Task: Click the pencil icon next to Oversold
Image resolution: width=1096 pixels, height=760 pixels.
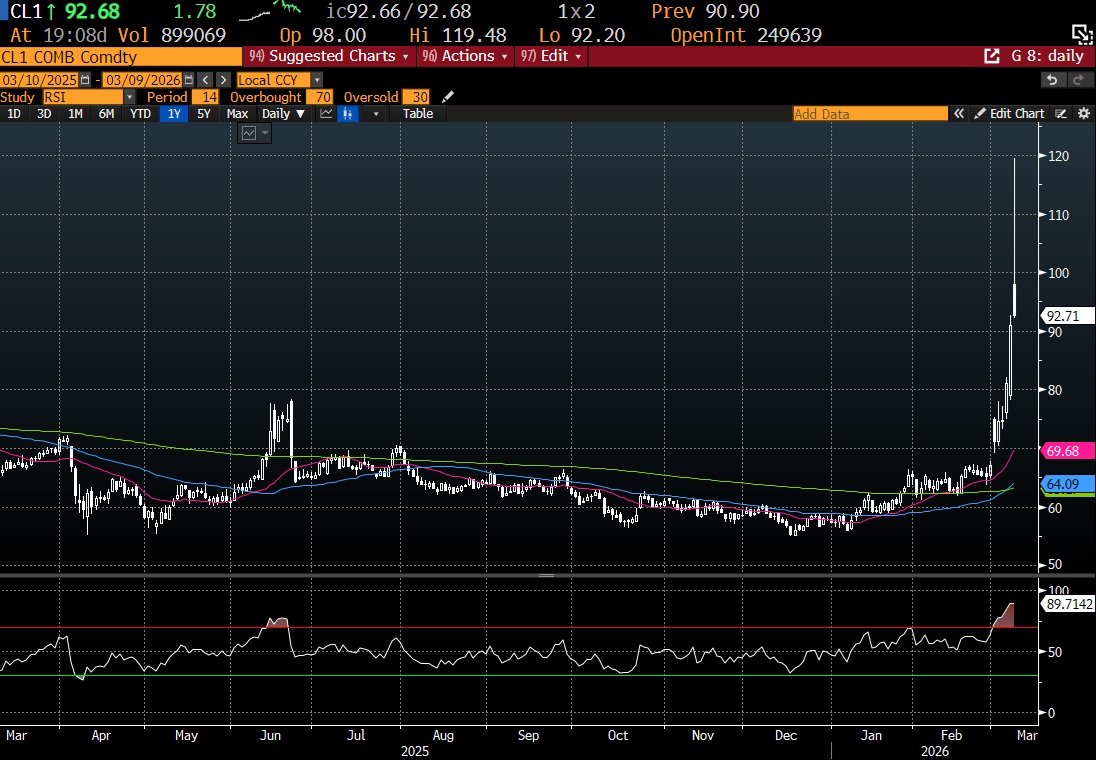Action: coord(448,97)
